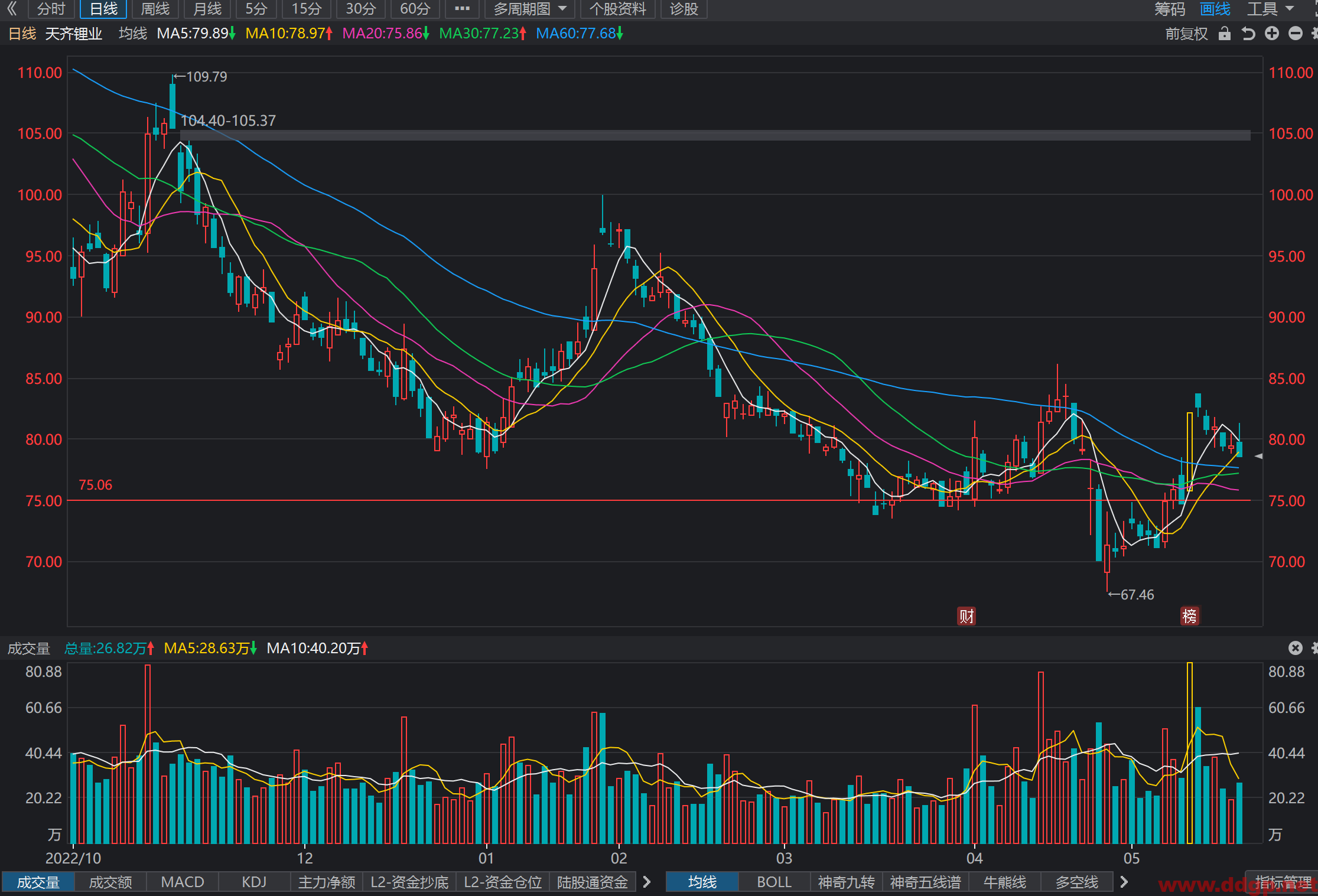Click the 财 financial report marker icon
1318x896 pixels.
pos(966,616)
